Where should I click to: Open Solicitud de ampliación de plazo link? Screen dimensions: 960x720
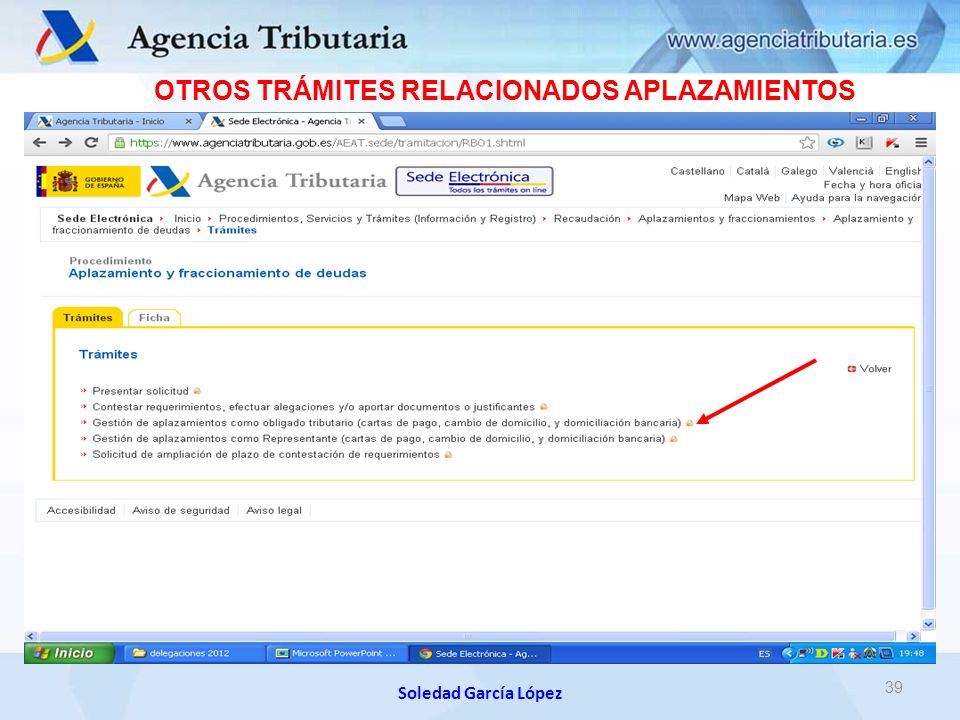266,455
